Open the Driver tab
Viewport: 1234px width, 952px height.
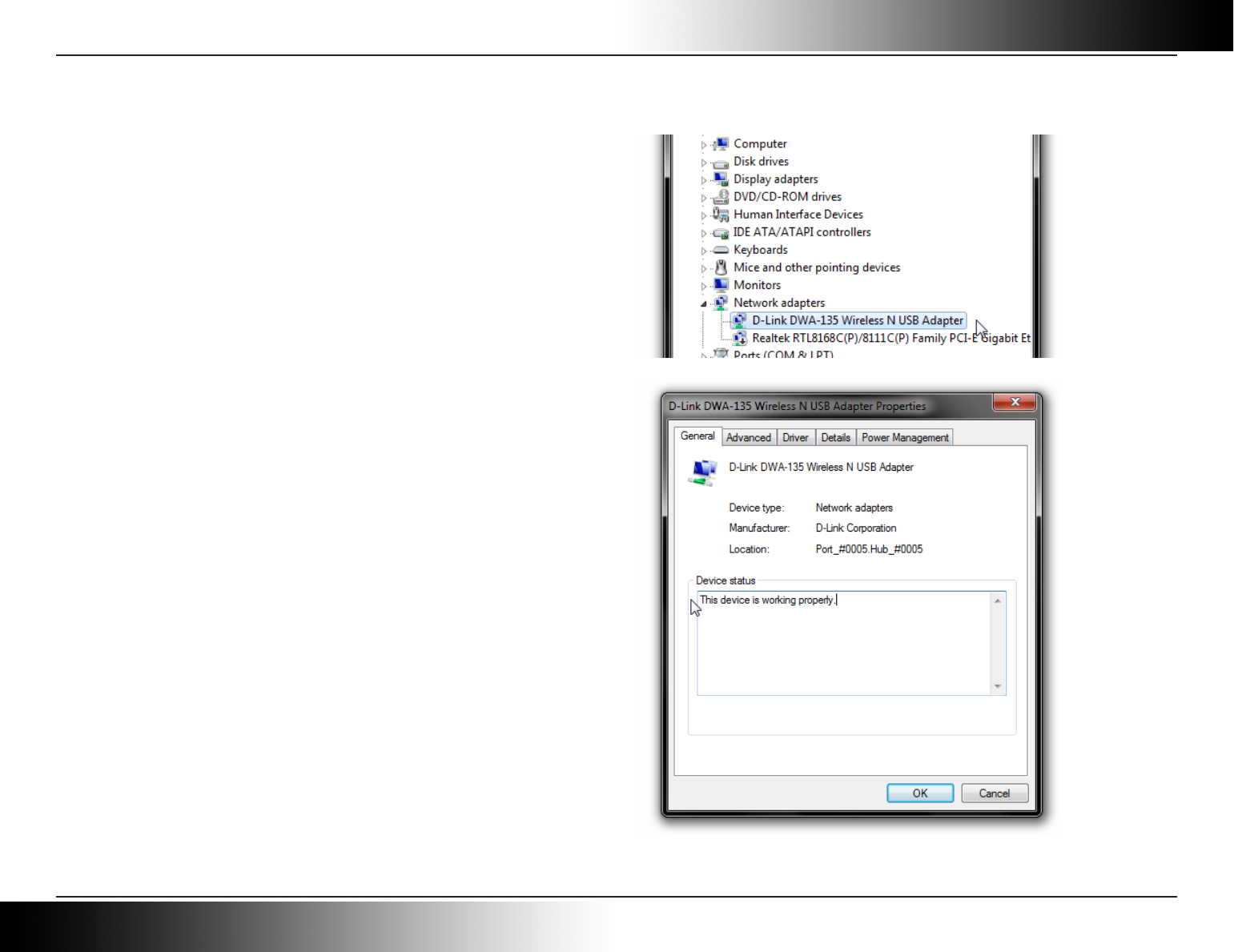[795, 438]
